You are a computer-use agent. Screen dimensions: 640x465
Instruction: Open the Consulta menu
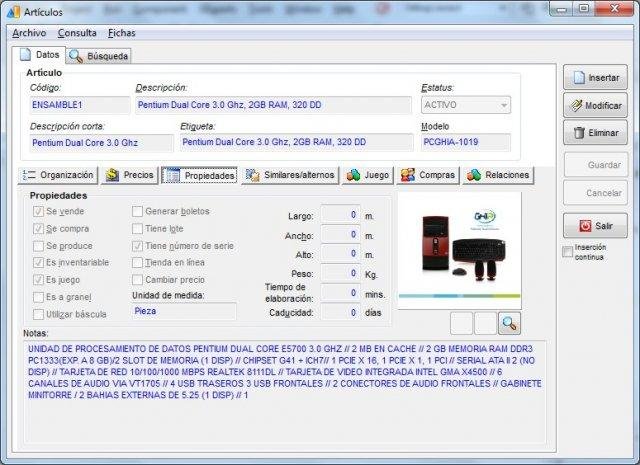click(77, 33)
